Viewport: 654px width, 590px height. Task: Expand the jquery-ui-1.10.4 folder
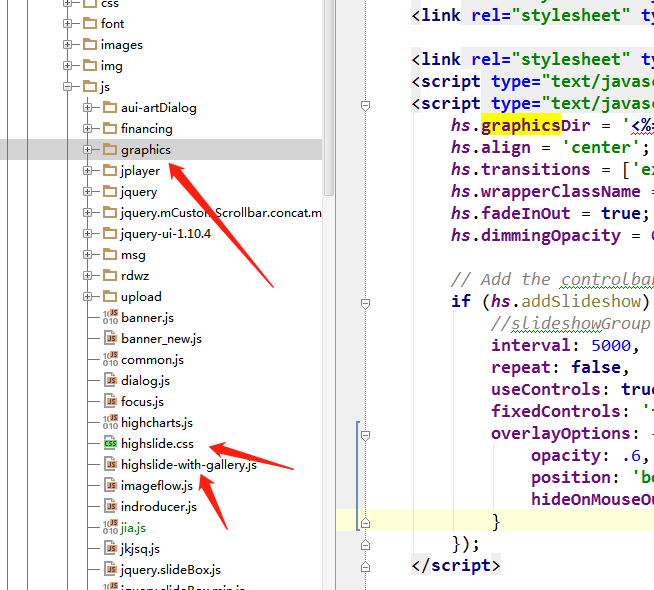[x=87, y=233]
